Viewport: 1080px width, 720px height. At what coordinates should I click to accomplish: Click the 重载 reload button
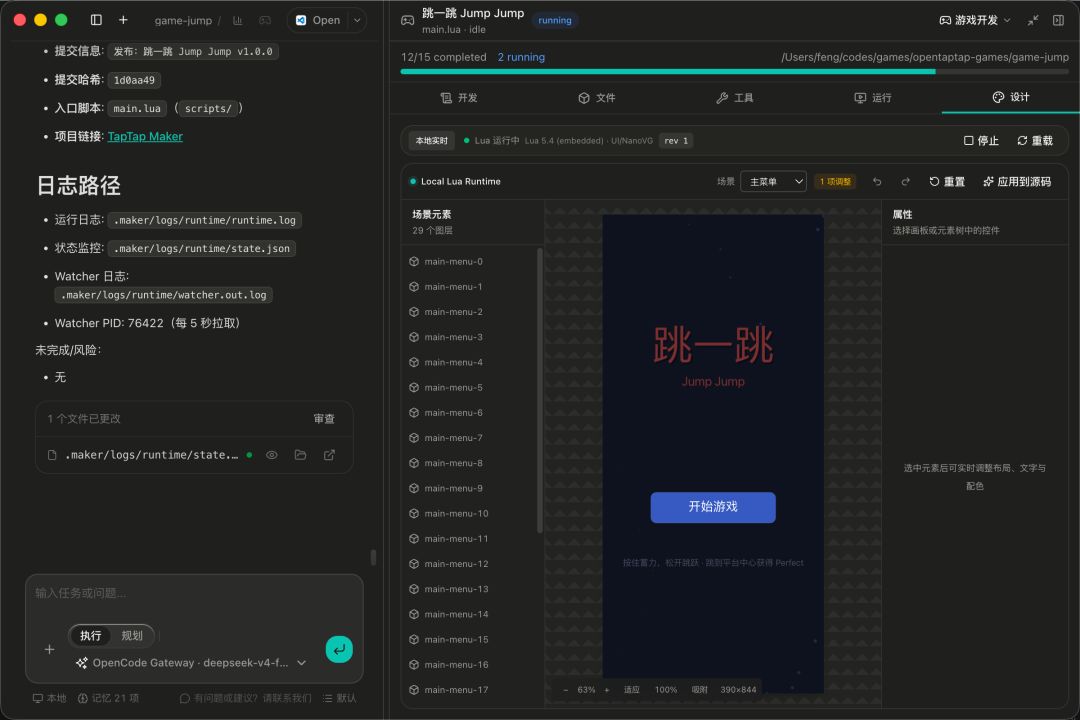pyautogui.click(x=1035, y=141)
